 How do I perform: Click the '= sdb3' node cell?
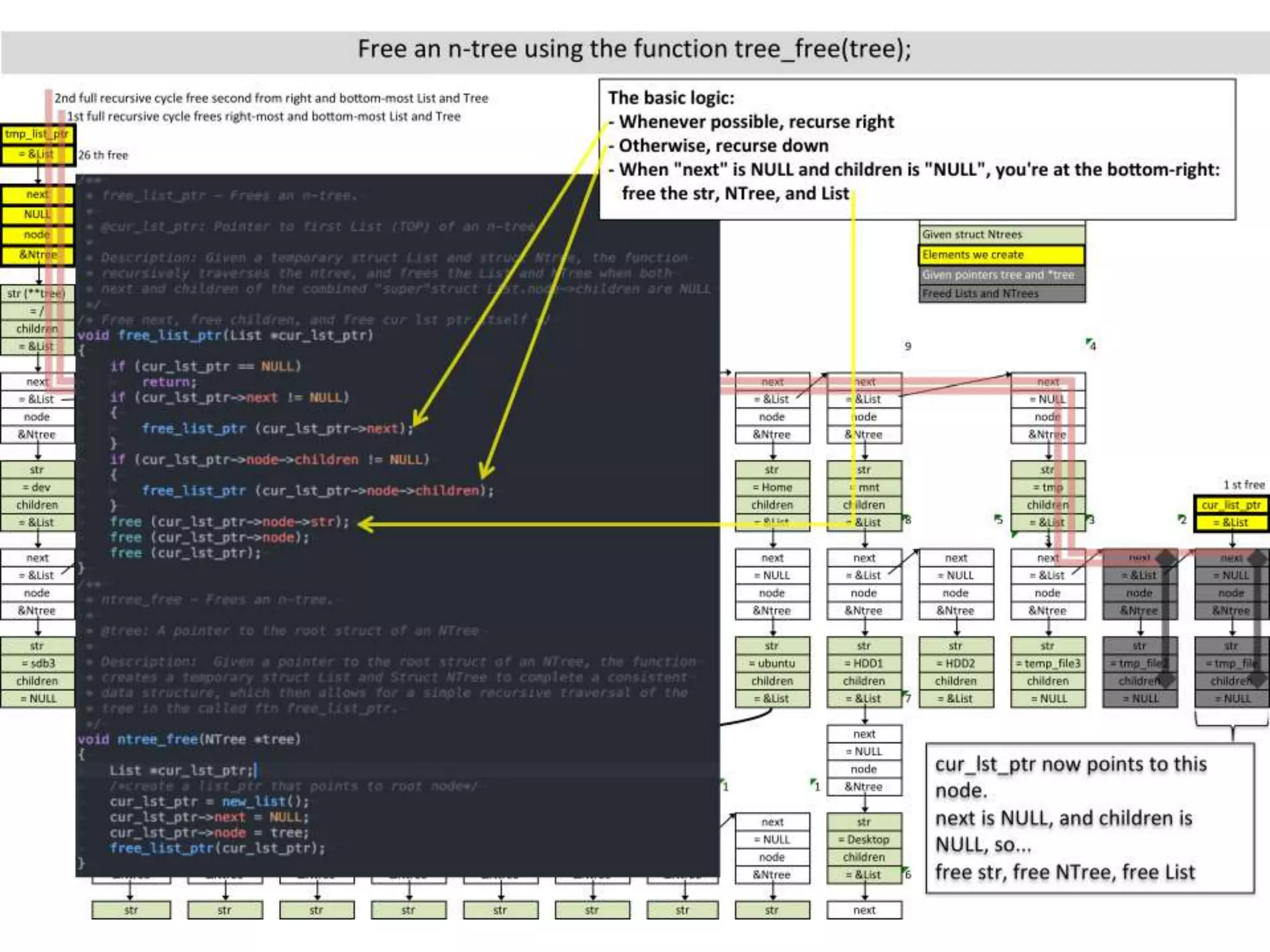37,663
